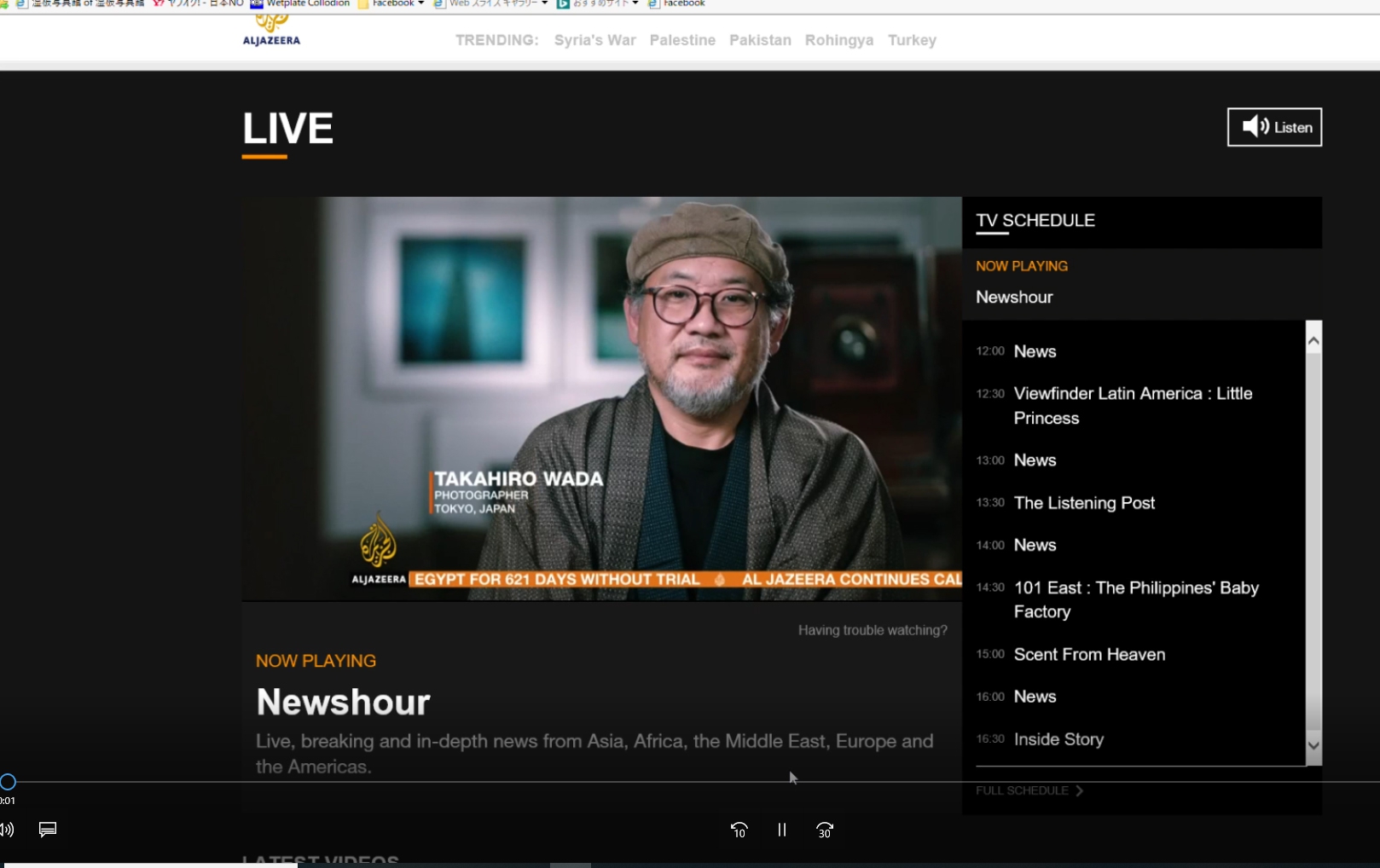Click the Al Jazeera logo

271,32
